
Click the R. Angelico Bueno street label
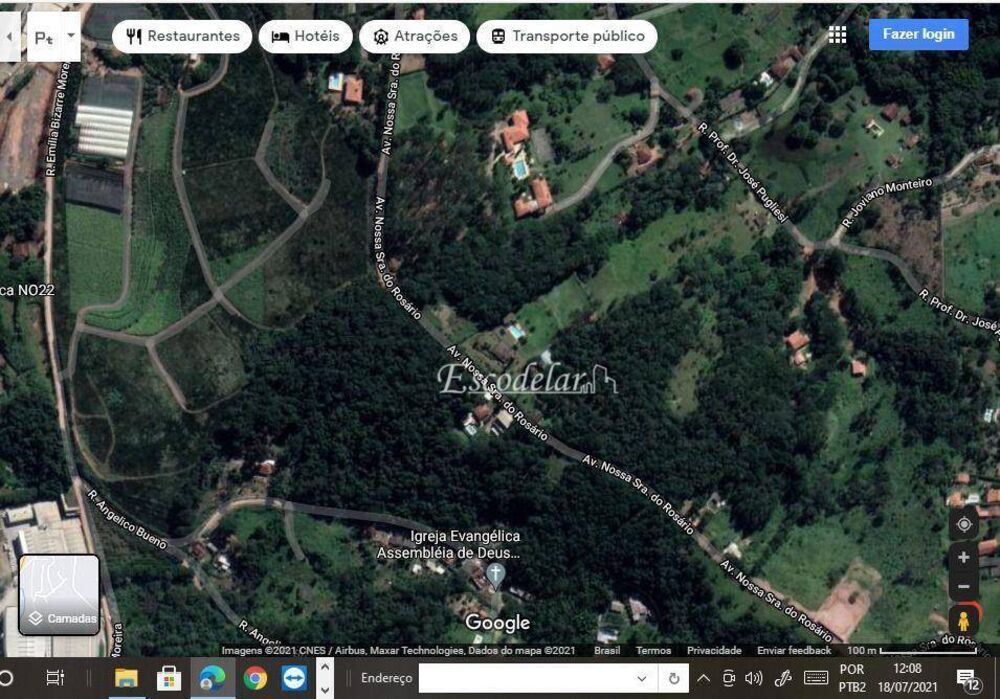[x=126, y=519]
